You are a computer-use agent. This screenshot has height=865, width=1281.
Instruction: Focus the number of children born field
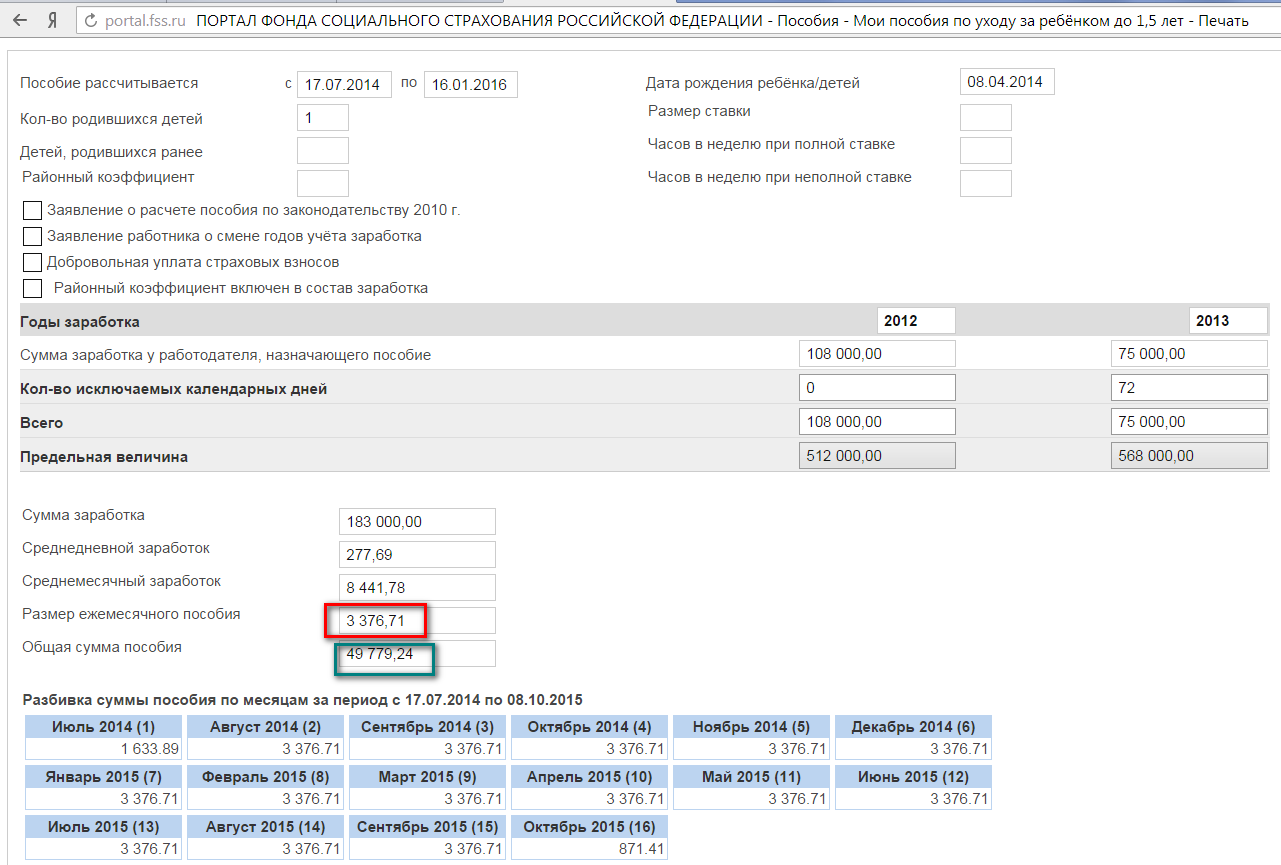pyautogui.click(x=322, y=118)
